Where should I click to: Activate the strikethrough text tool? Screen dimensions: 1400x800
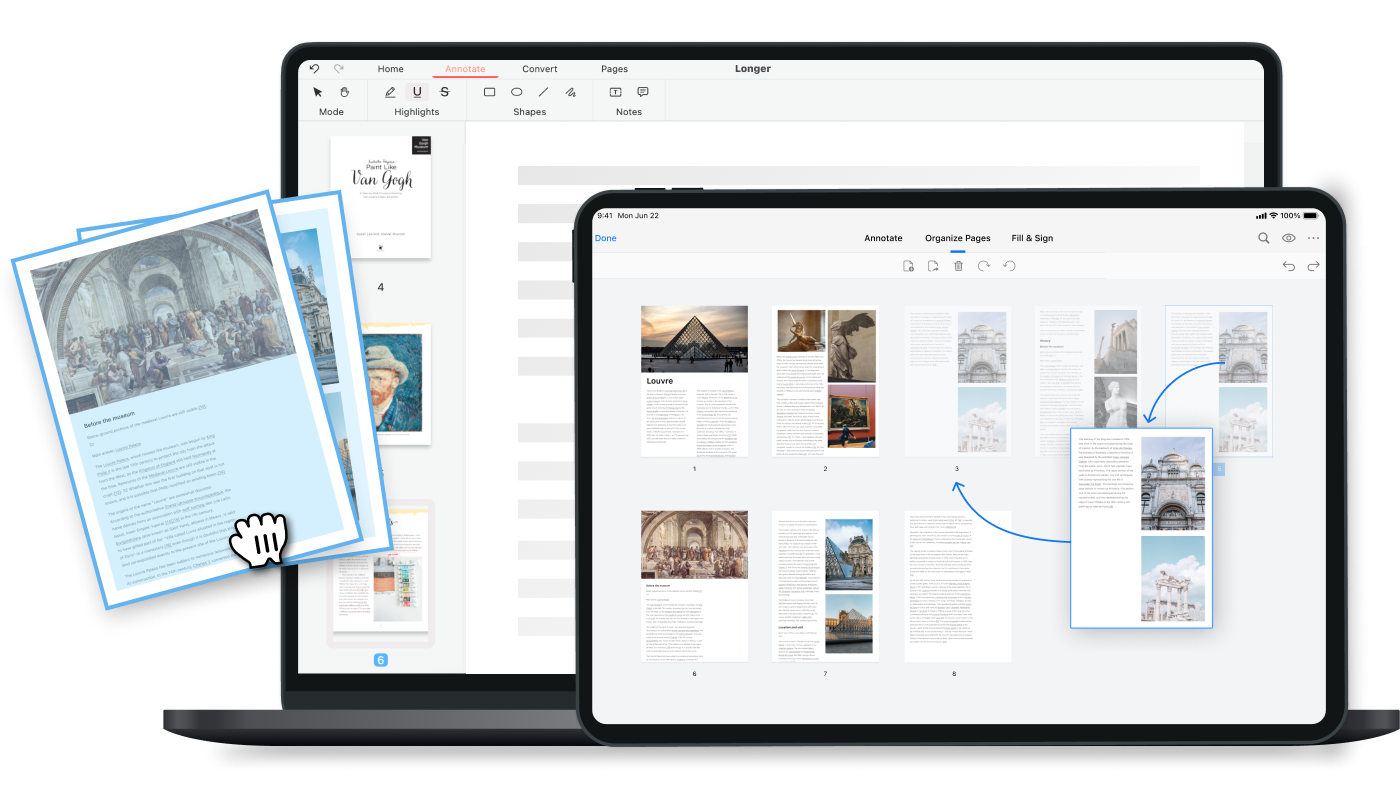pyautogui.click(x=445, y=92)
